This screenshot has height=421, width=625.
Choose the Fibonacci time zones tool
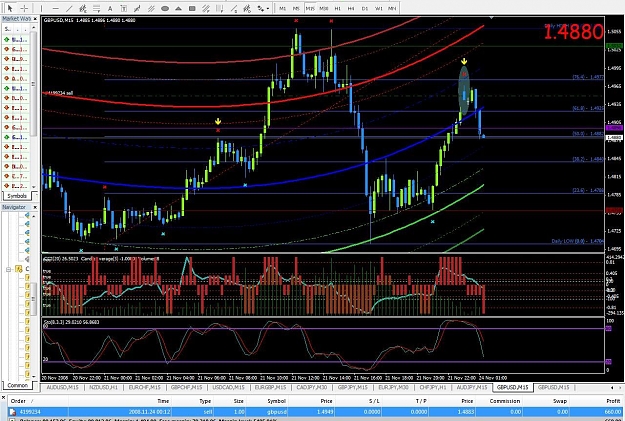pyautogui.click(x=220, y=8)
